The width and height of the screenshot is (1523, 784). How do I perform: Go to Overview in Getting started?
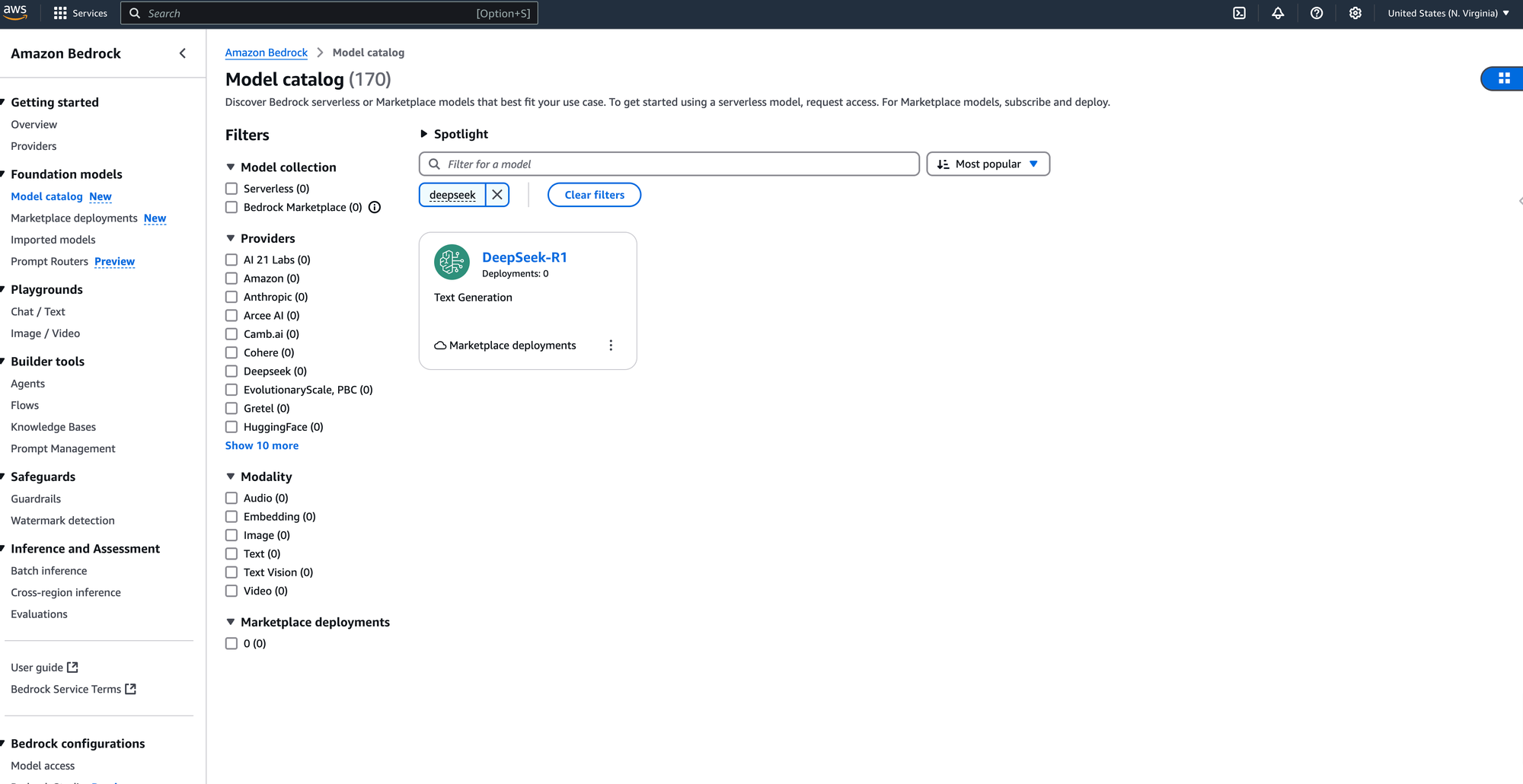34,125
